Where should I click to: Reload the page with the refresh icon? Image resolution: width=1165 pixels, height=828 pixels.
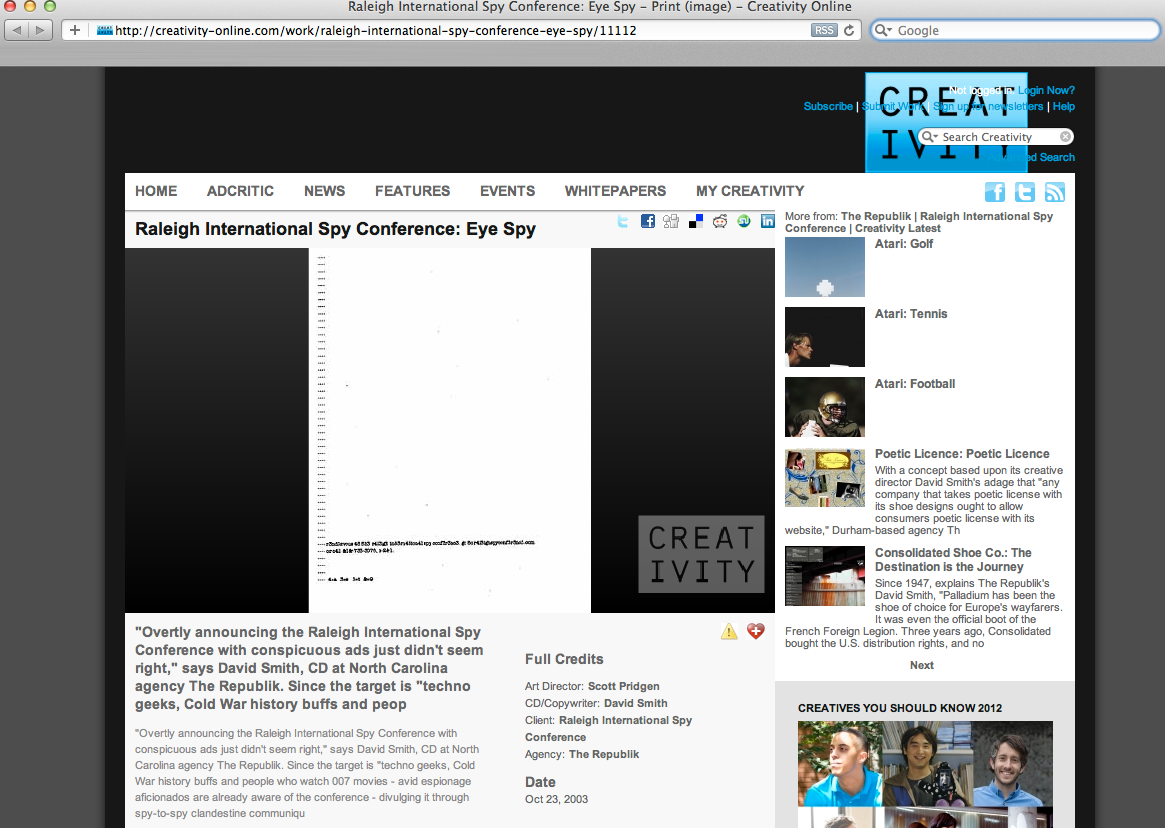tap(848, 30)
